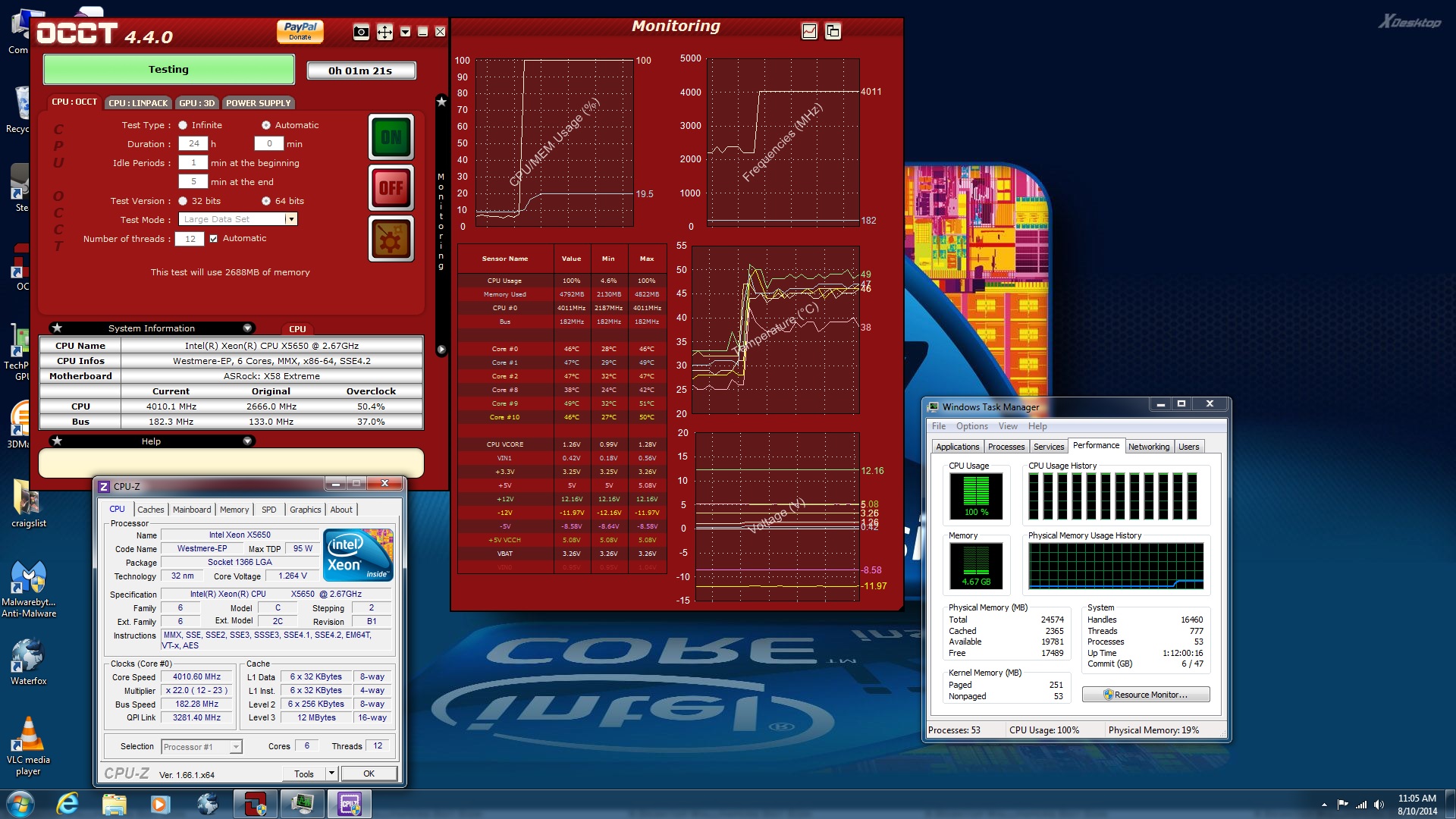Viewport: 1456px width, 819px height.
Task: Open the Networking tab in Task Manager
Action: [1149, 447]
